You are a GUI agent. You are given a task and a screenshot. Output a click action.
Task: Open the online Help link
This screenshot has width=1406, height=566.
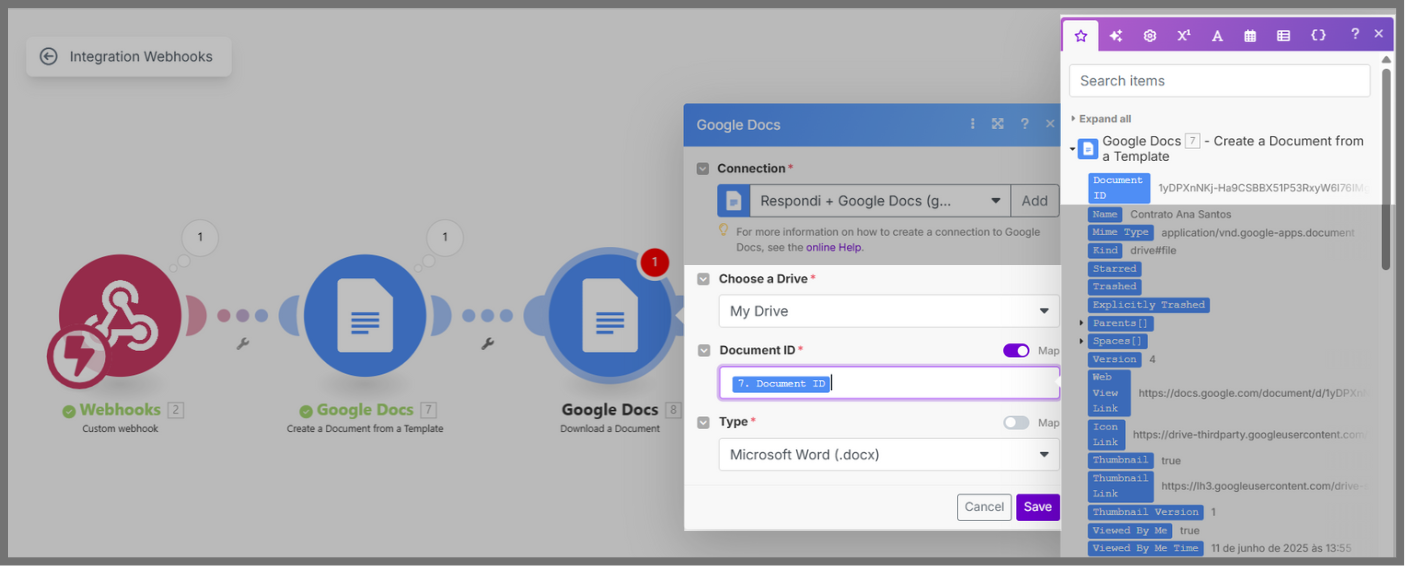(x=834, y=247)
